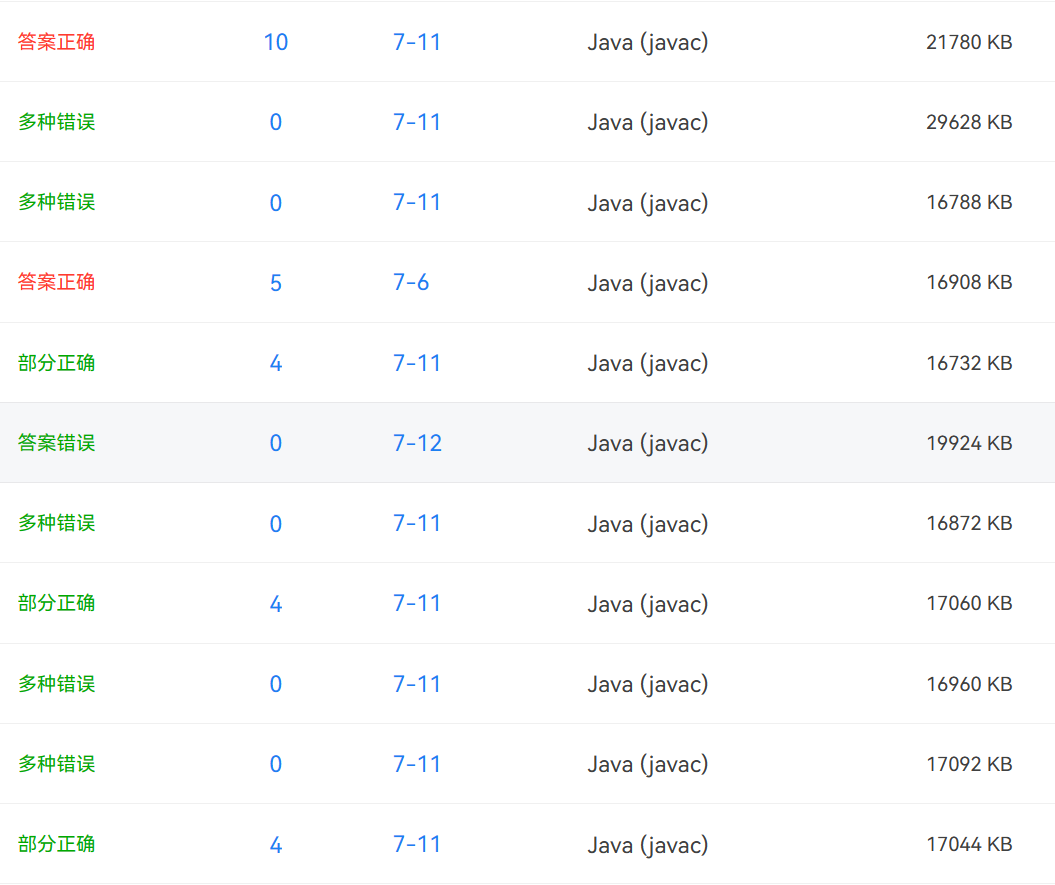Click 多种错误 status in the 17092 KB row
Image resolution: width=1055 pixels, height=885 pixels.
(x=56, y=764)
